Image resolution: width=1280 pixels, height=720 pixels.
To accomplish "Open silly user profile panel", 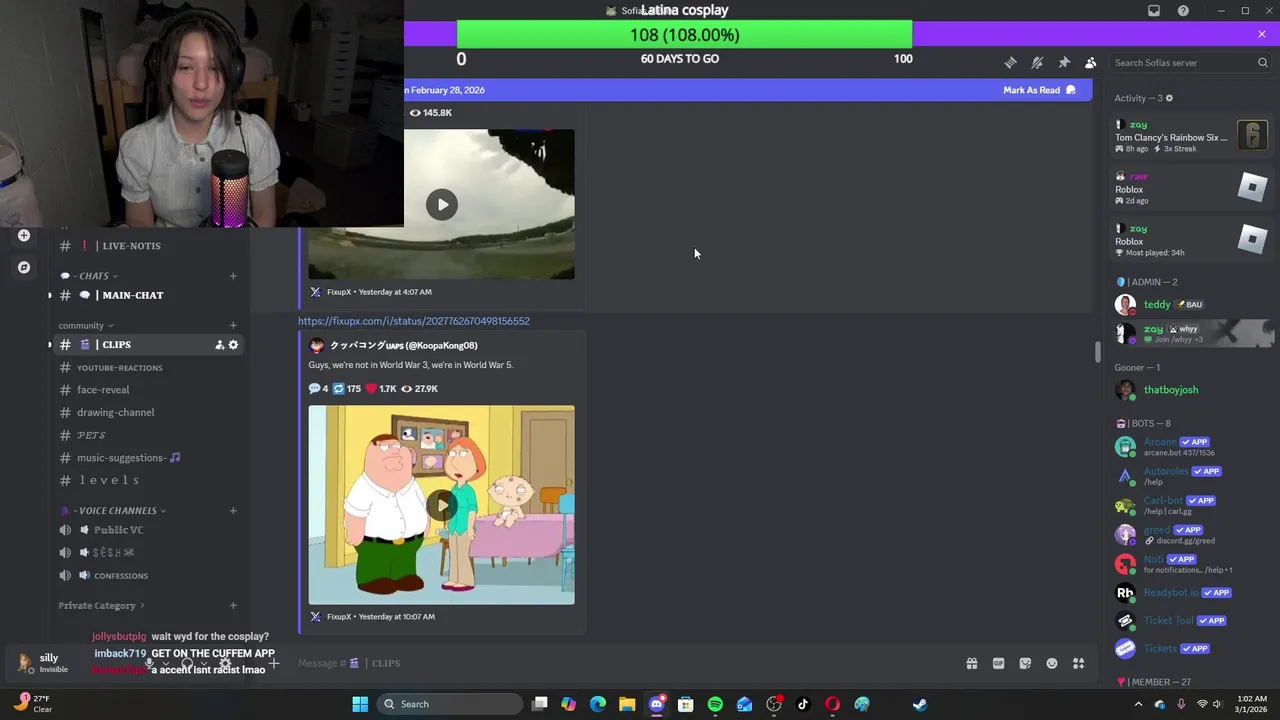I will tap(48, 663).
